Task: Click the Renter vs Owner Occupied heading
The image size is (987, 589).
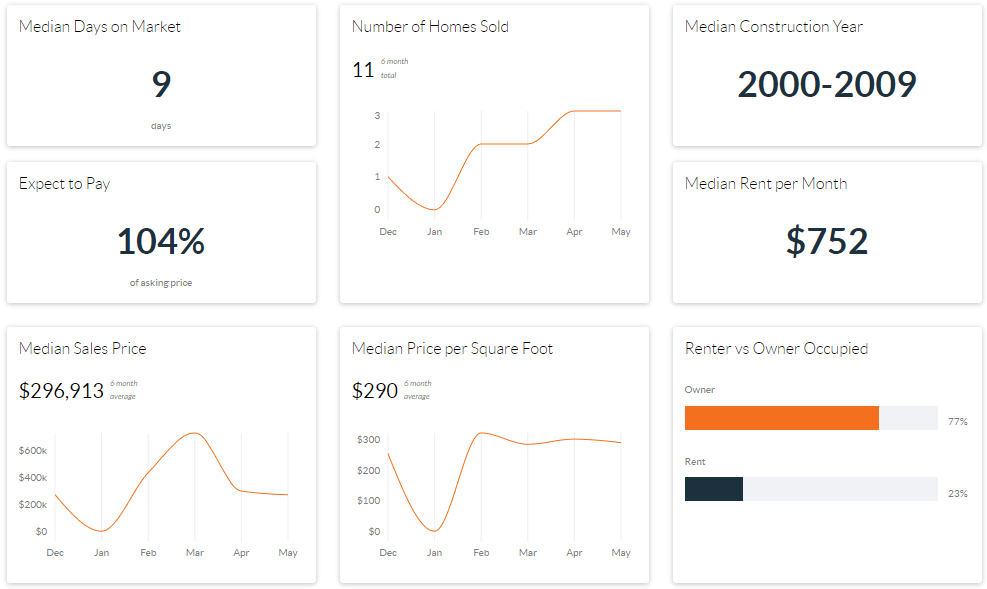Action: tap(776, 349)
